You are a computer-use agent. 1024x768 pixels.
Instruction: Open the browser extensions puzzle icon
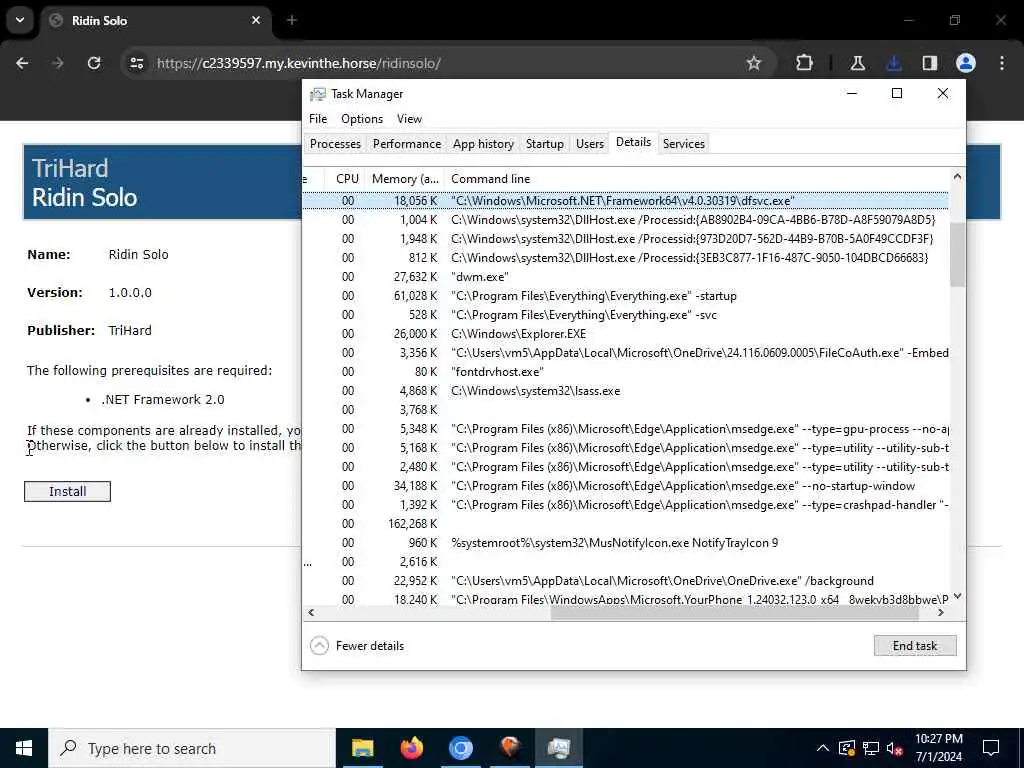805,63
